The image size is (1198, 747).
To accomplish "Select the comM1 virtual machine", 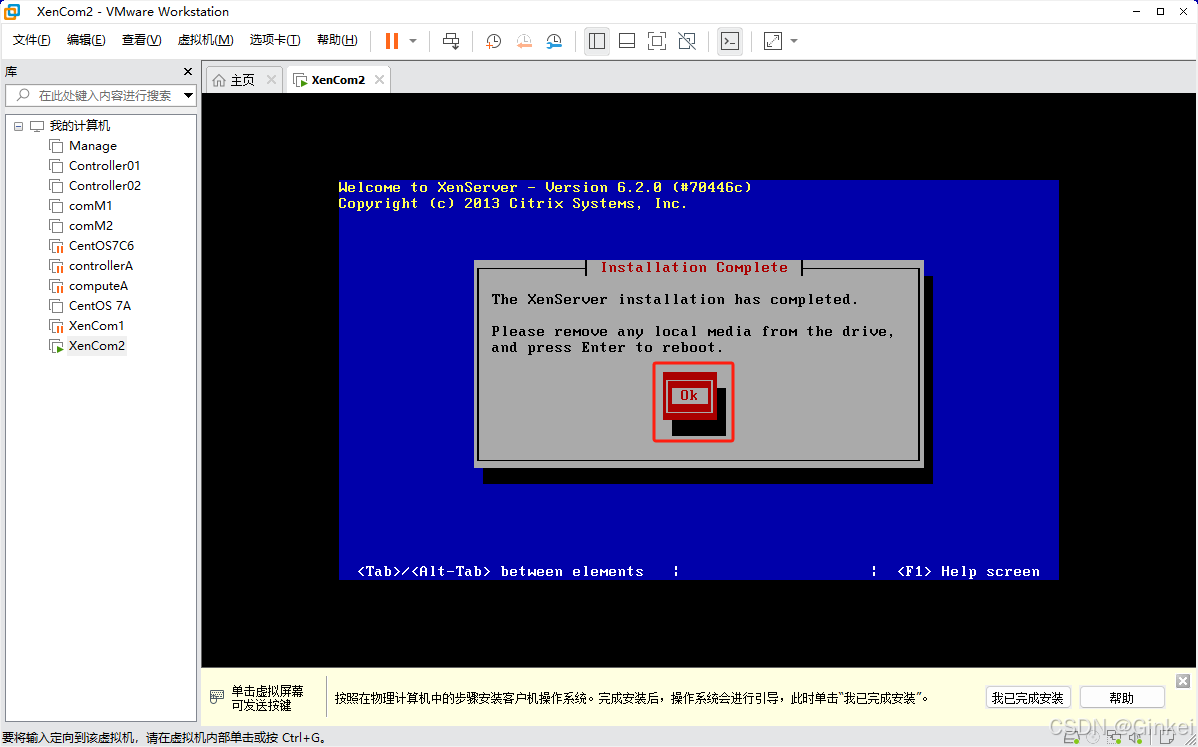I will pyautogui.click(x=90, y=205).
